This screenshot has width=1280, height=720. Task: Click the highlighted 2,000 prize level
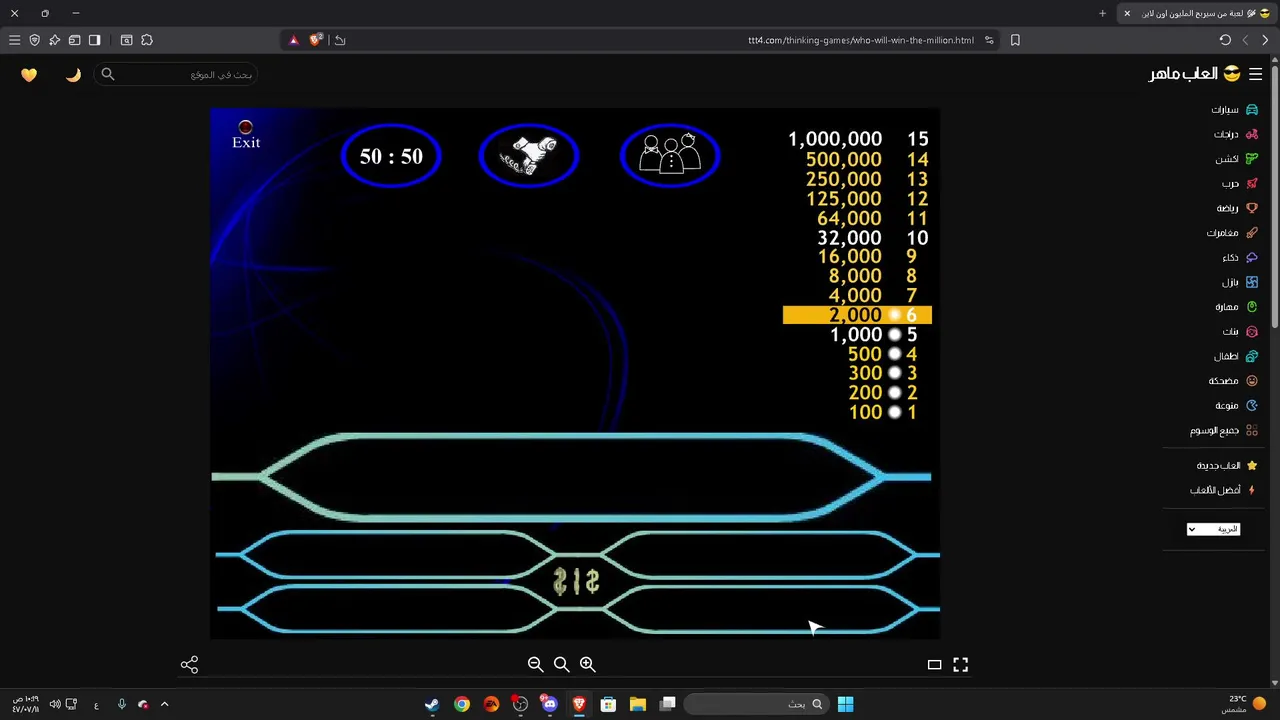point(857,315)
